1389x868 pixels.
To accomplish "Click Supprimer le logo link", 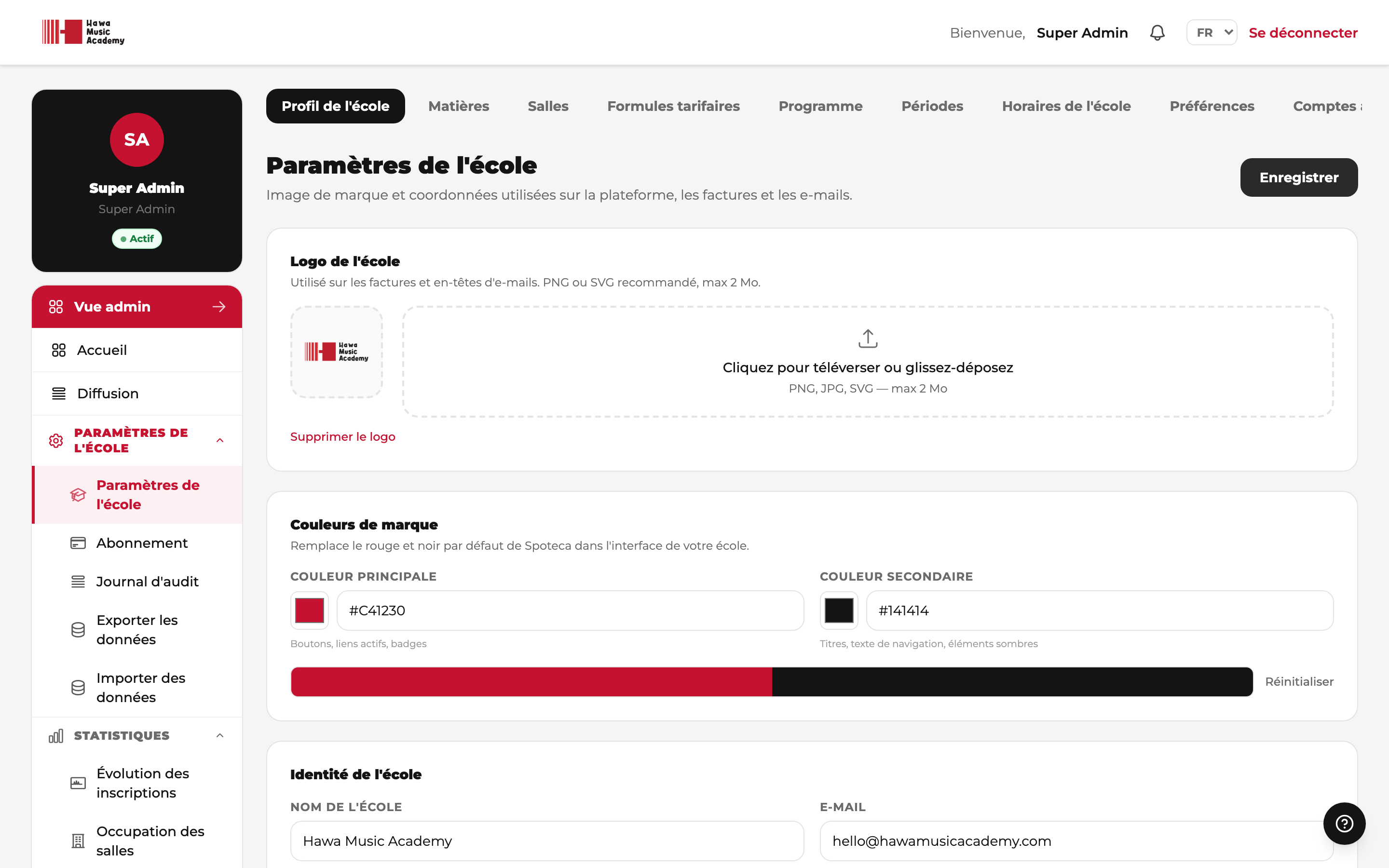I will [x=342, y=437].
